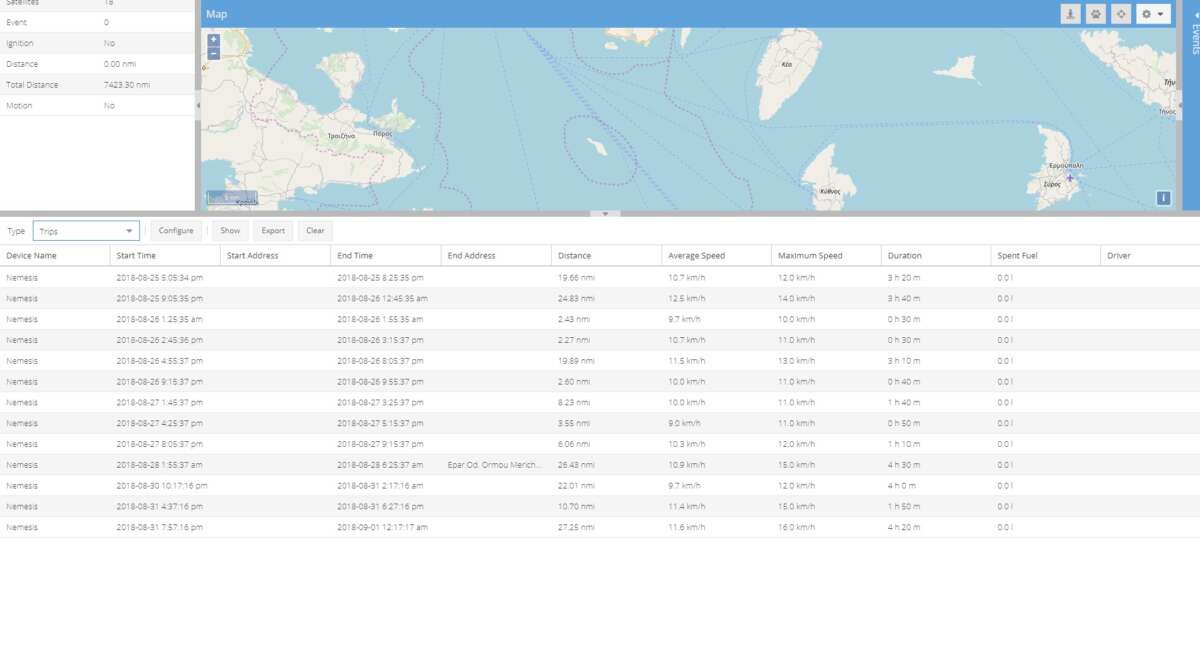Click the map attribution info icon
This screenshot has height=670, width=1200.
coord(1163,198)
